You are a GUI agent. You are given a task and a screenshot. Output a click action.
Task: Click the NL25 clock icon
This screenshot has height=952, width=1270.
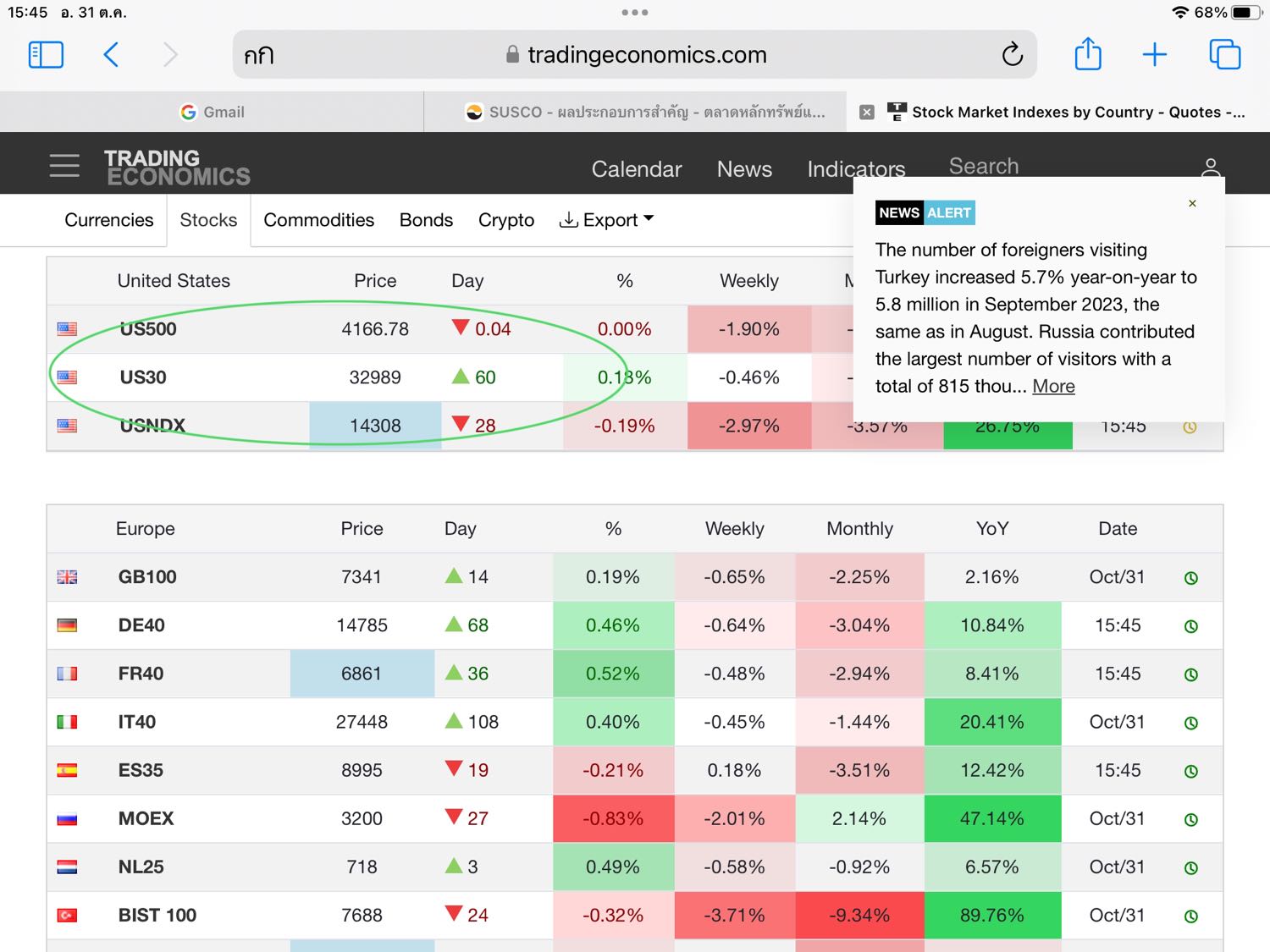[1190, 867]
